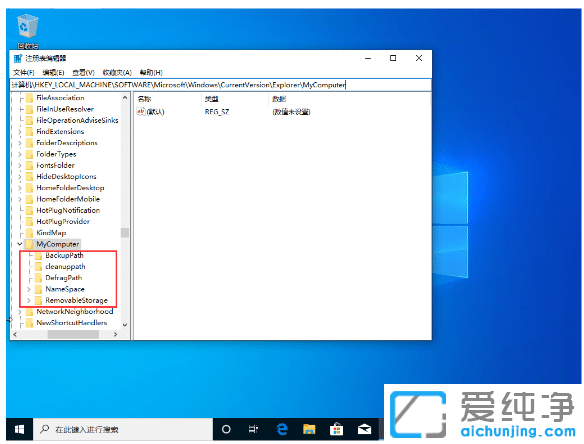Open Microsoft Store from taskbar
584x444 pixels.
[336, 429]
